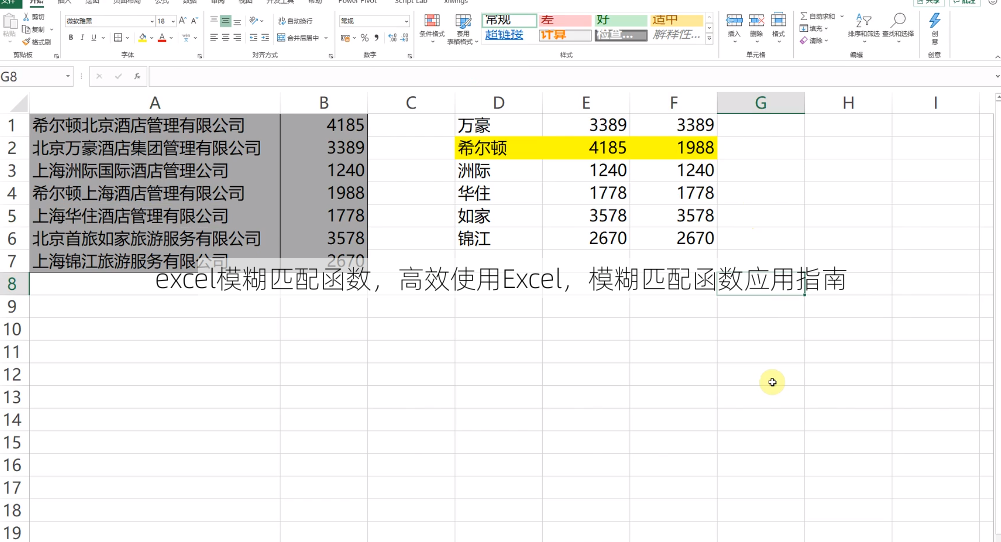
Task: Increase the cell indent
Action: pyautogui.click(x=265, y=38)
